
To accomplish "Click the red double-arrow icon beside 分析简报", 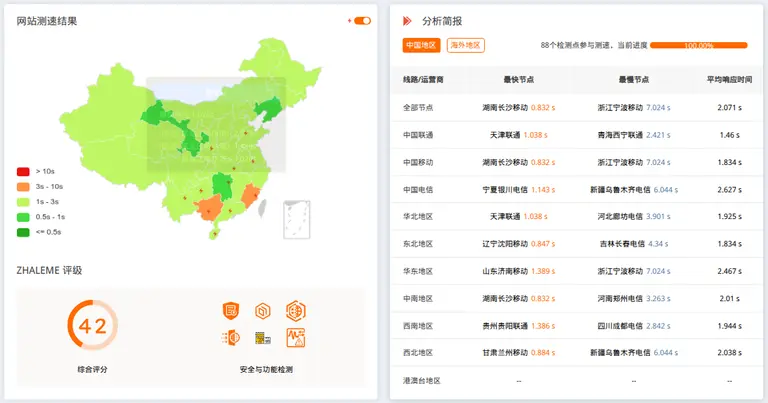I will [407, 21].
